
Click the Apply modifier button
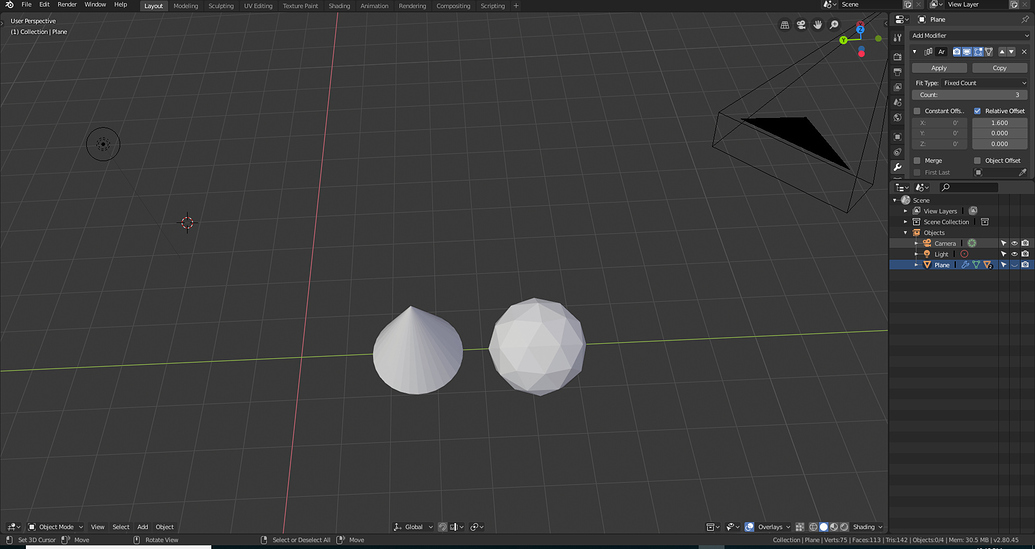pos(939,68)
